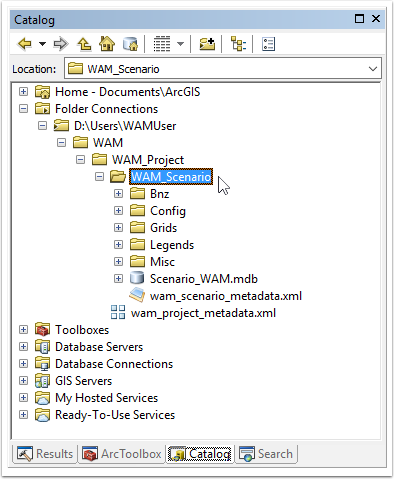Click the Toggle Contents Panel tree icon

coord(238,44)
